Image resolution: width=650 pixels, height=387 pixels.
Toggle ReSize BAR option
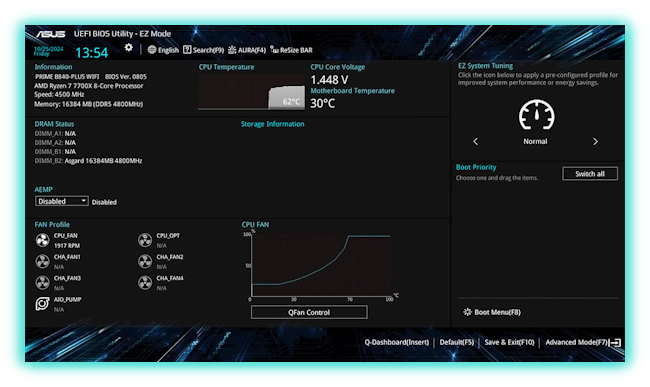point(291,50)
